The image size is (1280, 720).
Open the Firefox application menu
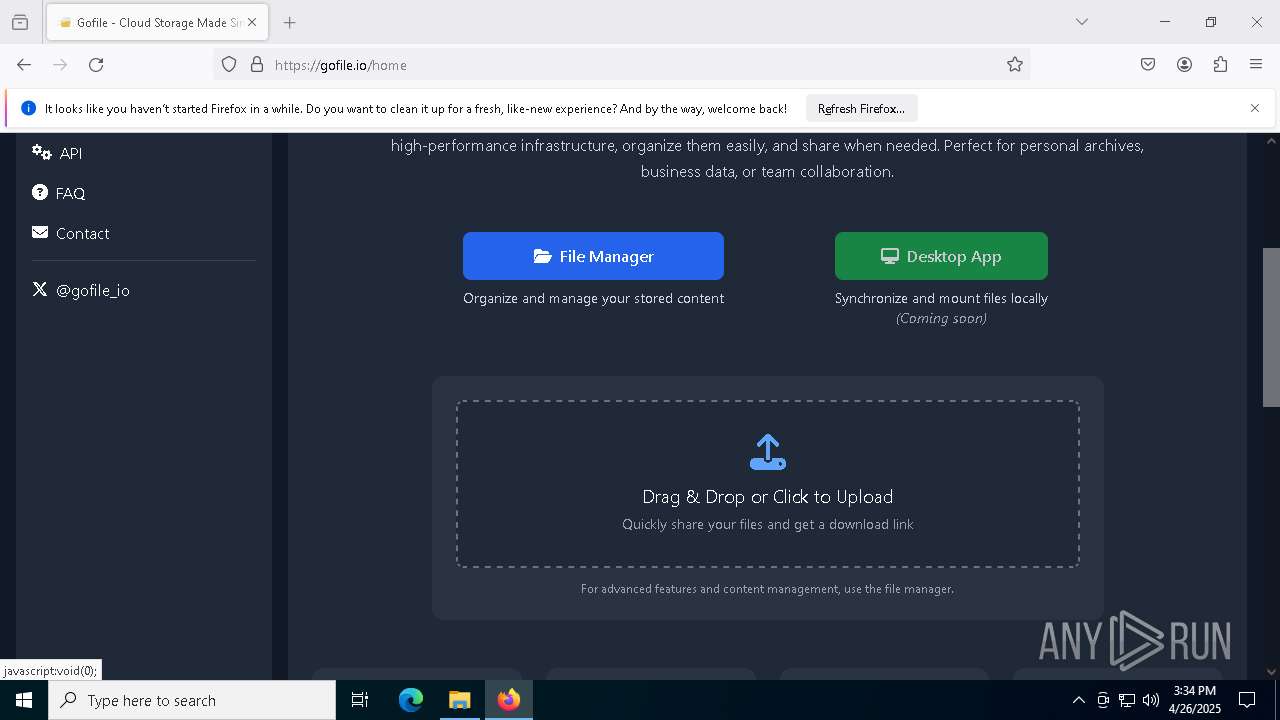pos(1256,64)
